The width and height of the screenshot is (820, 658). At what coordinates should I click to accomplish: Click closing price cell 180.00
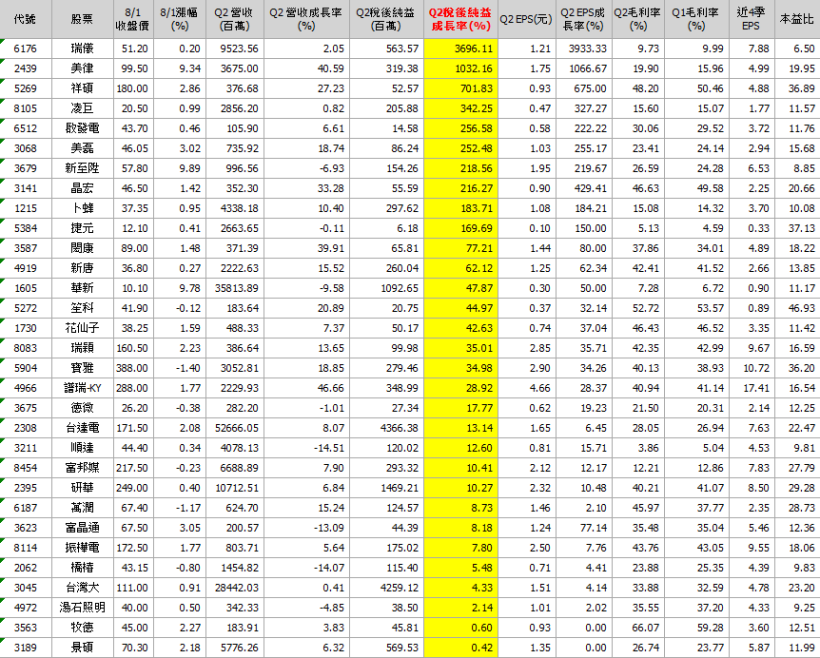tap(133, 88)
